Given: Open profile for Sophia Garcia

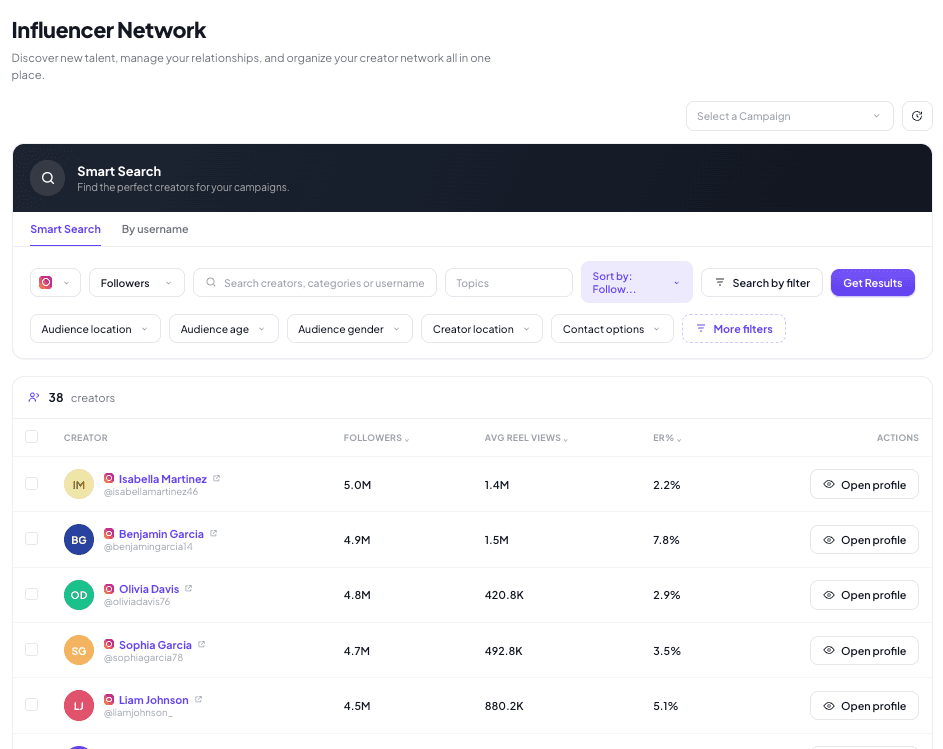Looking at the screenshot, I should click(864, 650).
